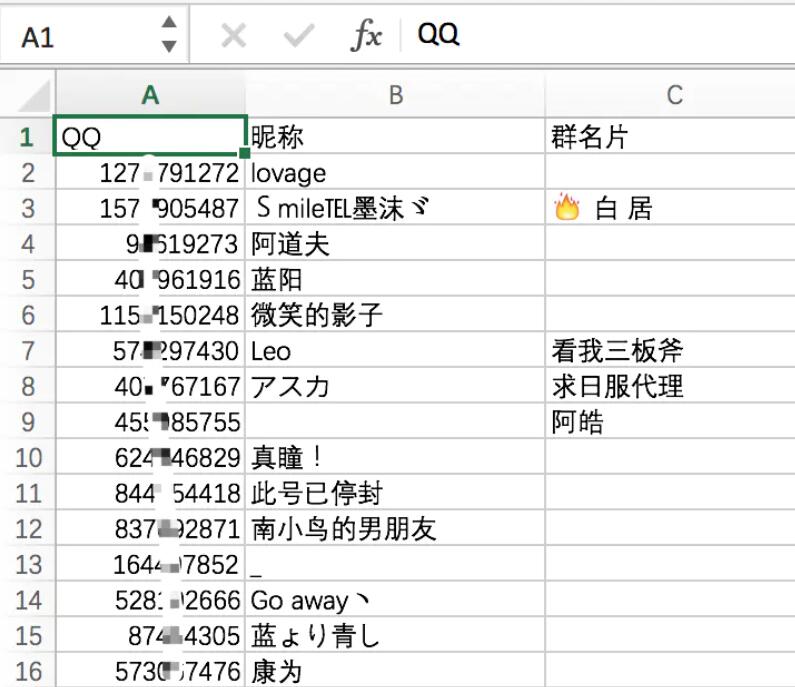Click the 群名片 header cell
This screenshot has height=687, width=795.
pyautogui.click(x=670, y=136)
